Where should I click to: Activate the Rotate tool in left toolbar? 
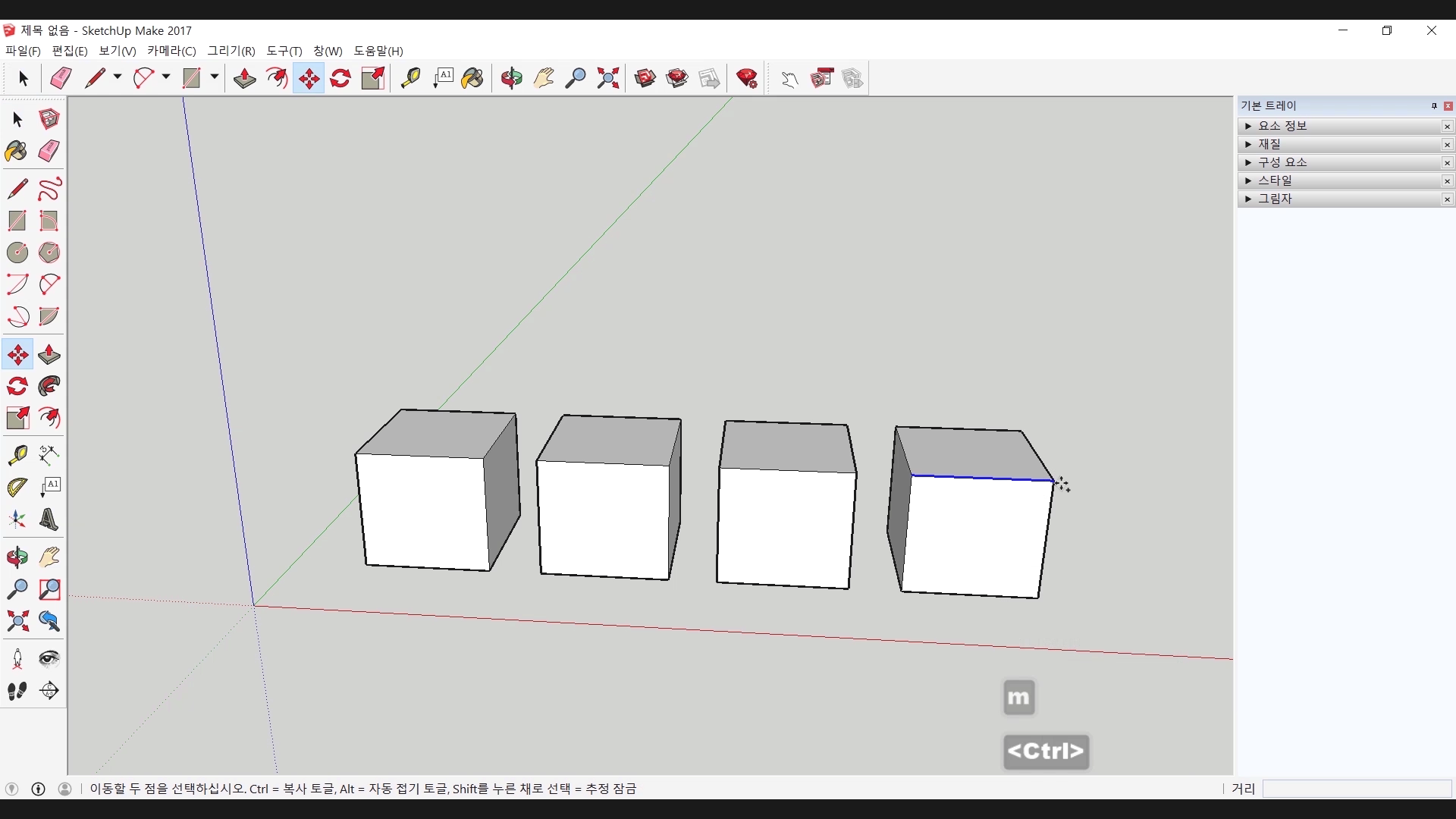point(17,387)
